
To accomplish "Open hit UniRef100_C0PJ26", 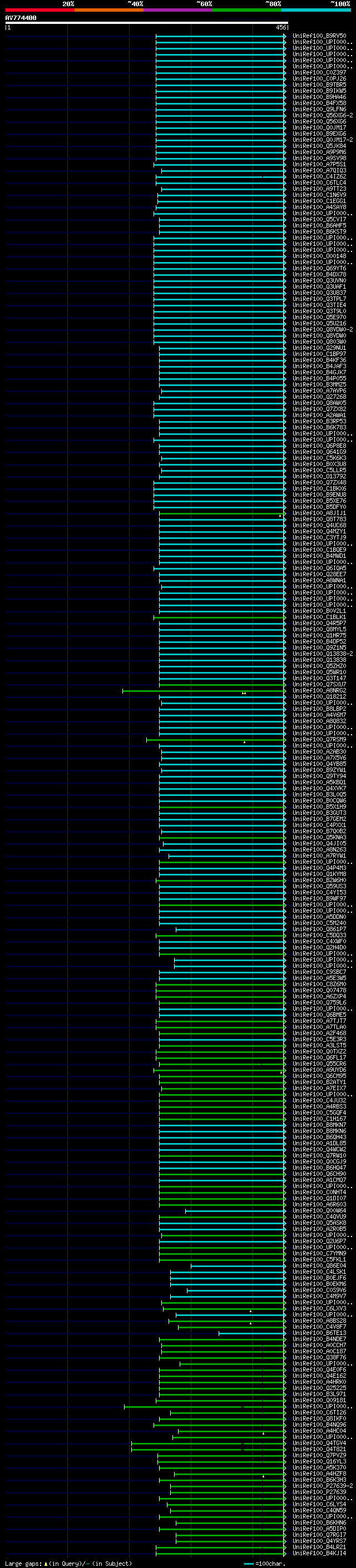I will point(319,78).
